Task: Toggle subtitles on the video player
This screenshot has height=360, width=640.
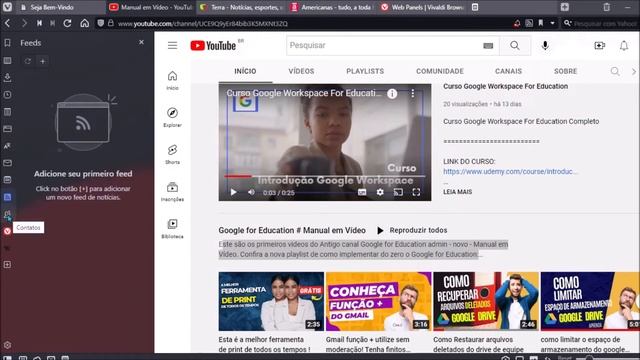Action: pyautogui.click(x=362, y=192)
